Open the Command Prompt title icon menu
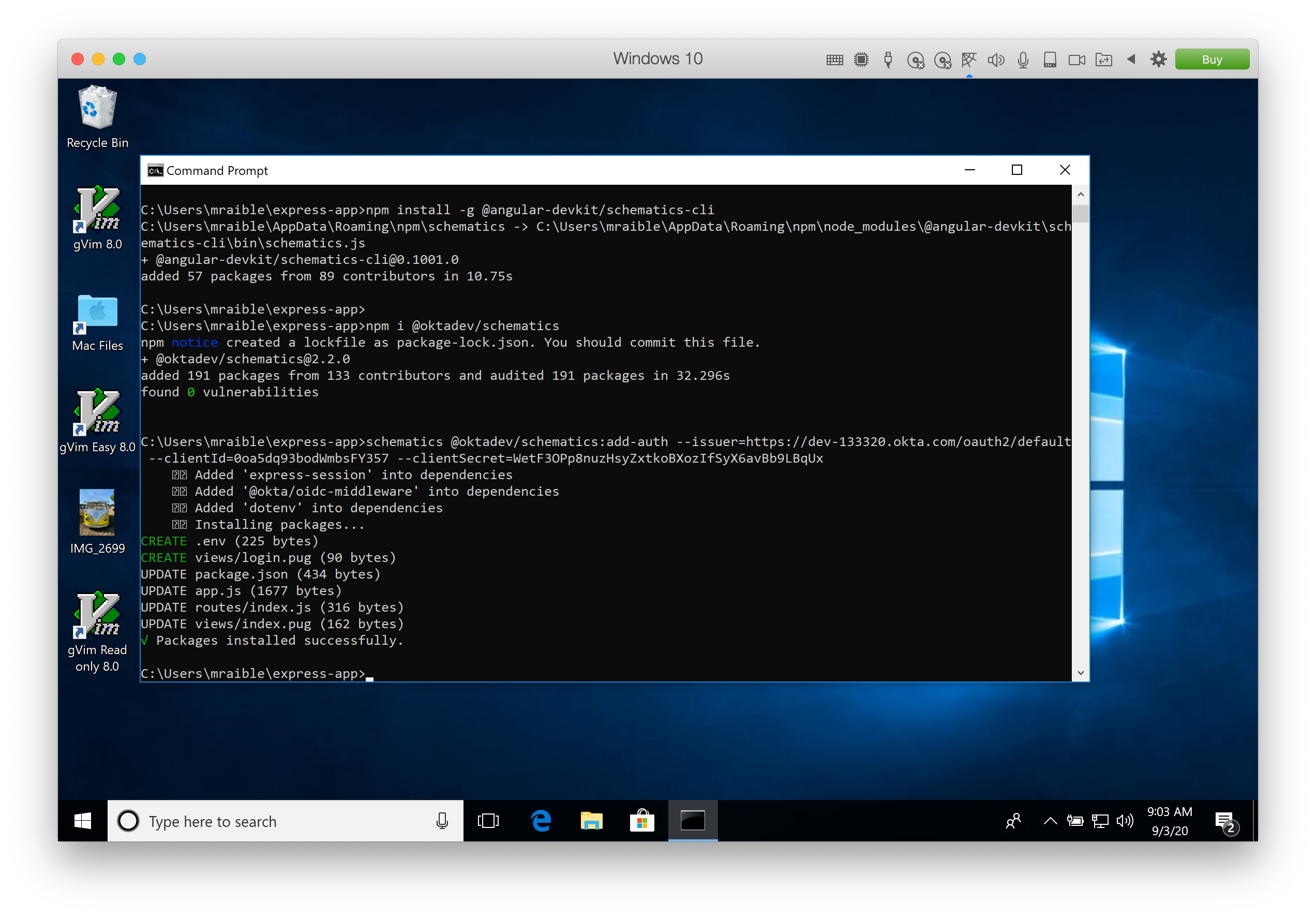The width and height of the screenshot is (1316, 918). (155, 170)
